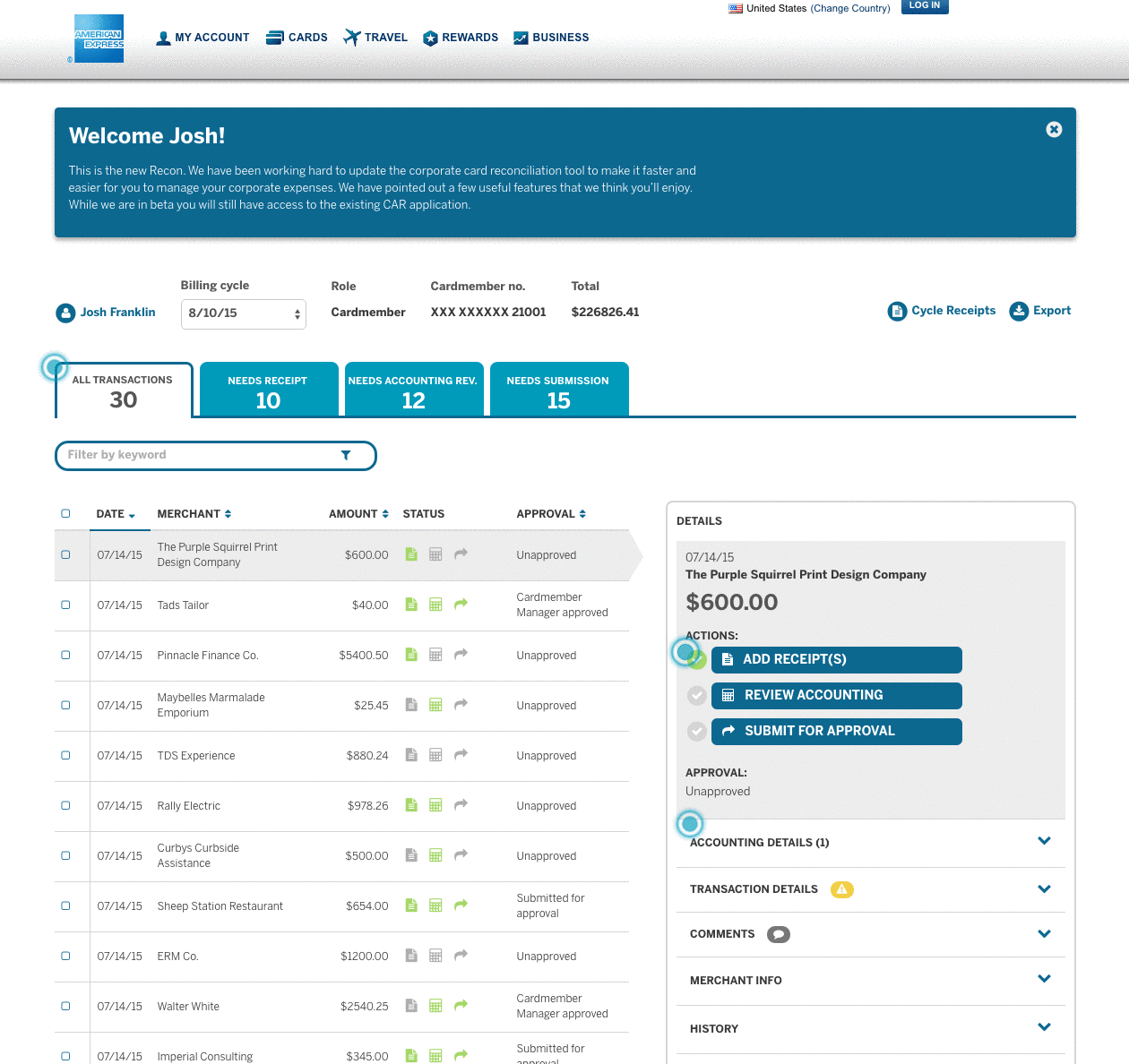Click Josh Franklin's user avatar icon
The image size is (1129, 1064).
[65, 313]
